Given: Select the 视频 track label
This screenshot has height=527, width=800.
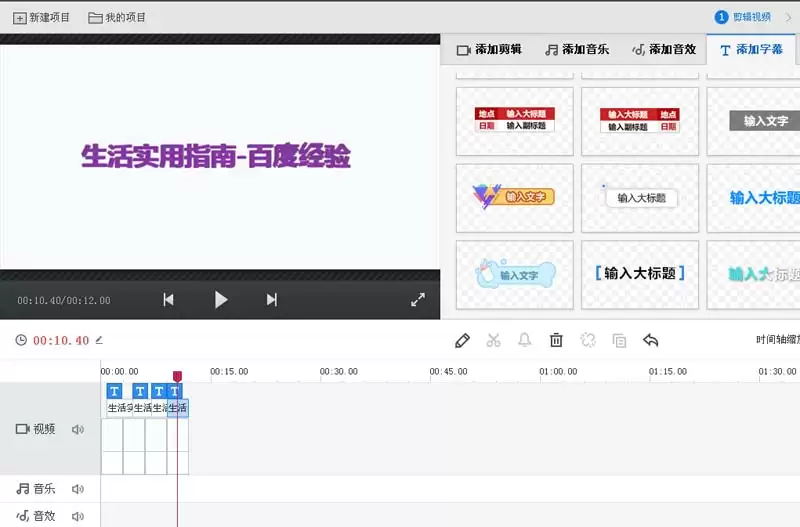Looking at the screenshot, I should tap(36, 429).
